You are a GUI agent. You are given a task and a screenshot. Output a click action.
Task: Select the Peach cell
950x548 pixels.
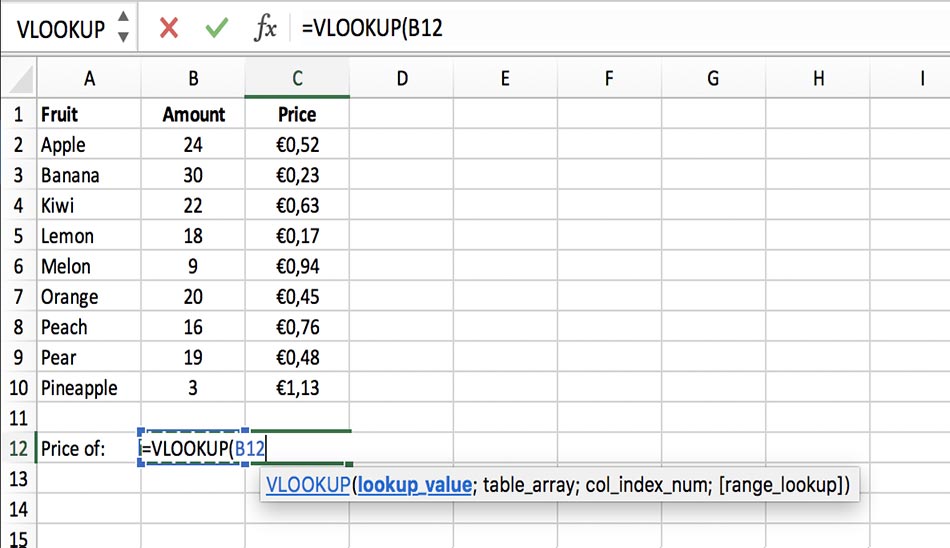[89, 327]
